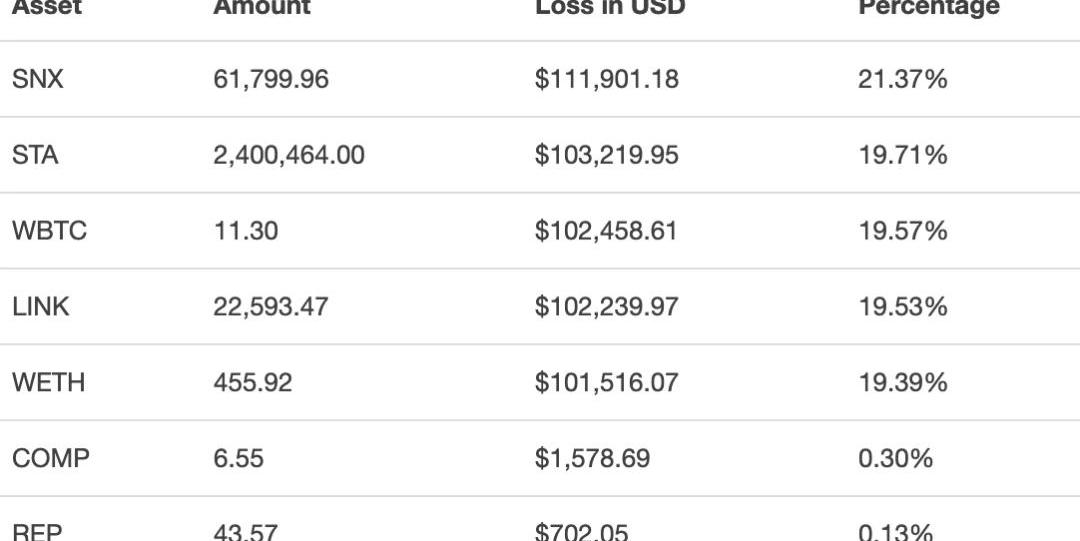Select the STA amount 2,400,464.00
This screenshot has width=1080, height=541.
click(289, 156)
